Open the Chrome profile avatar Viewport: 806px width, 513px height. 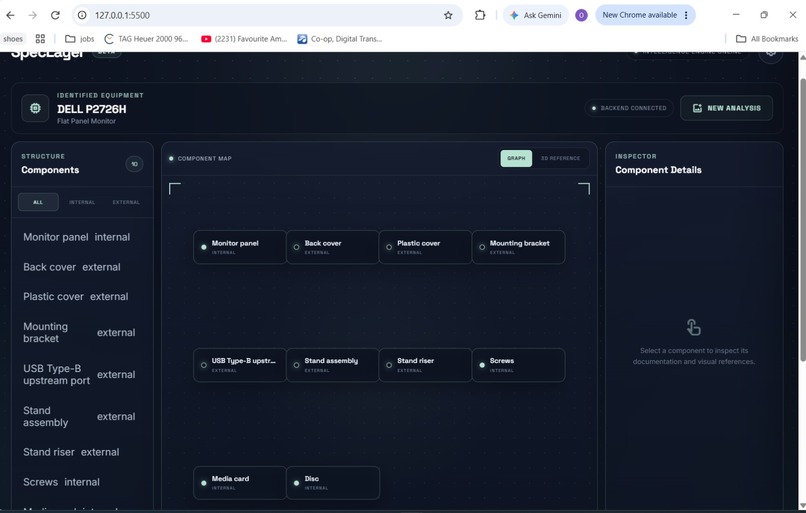(x=581, y=15)
